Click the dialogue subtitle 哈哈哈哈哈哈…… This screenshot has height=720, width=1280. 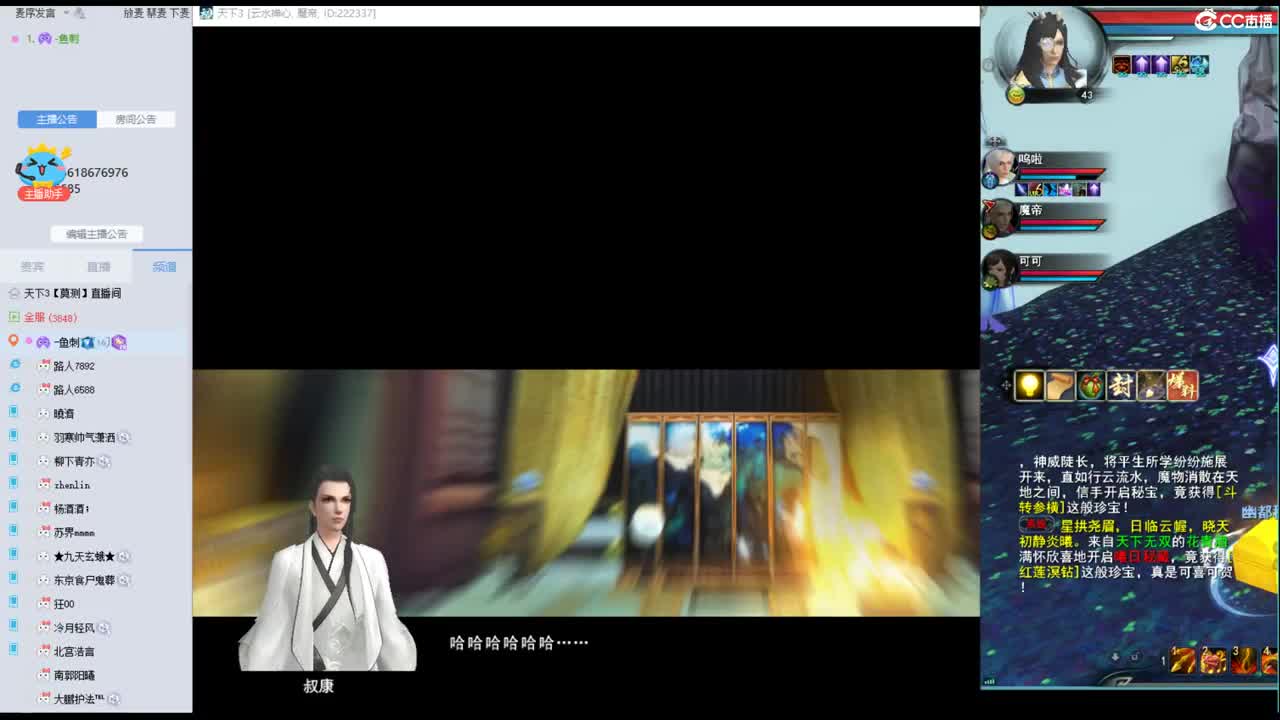point(519,643)
